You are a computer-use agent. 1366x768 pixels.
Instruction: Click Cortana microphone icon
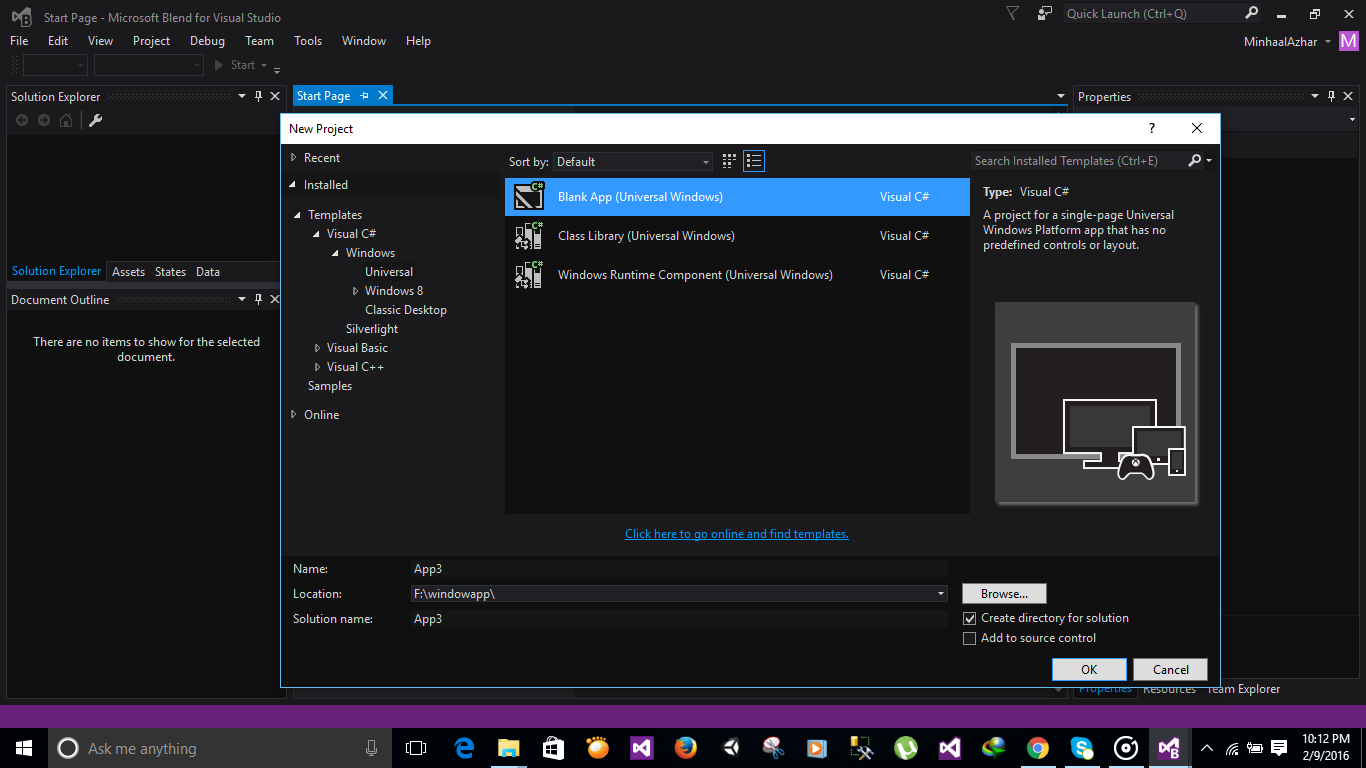tap(371, 748)
